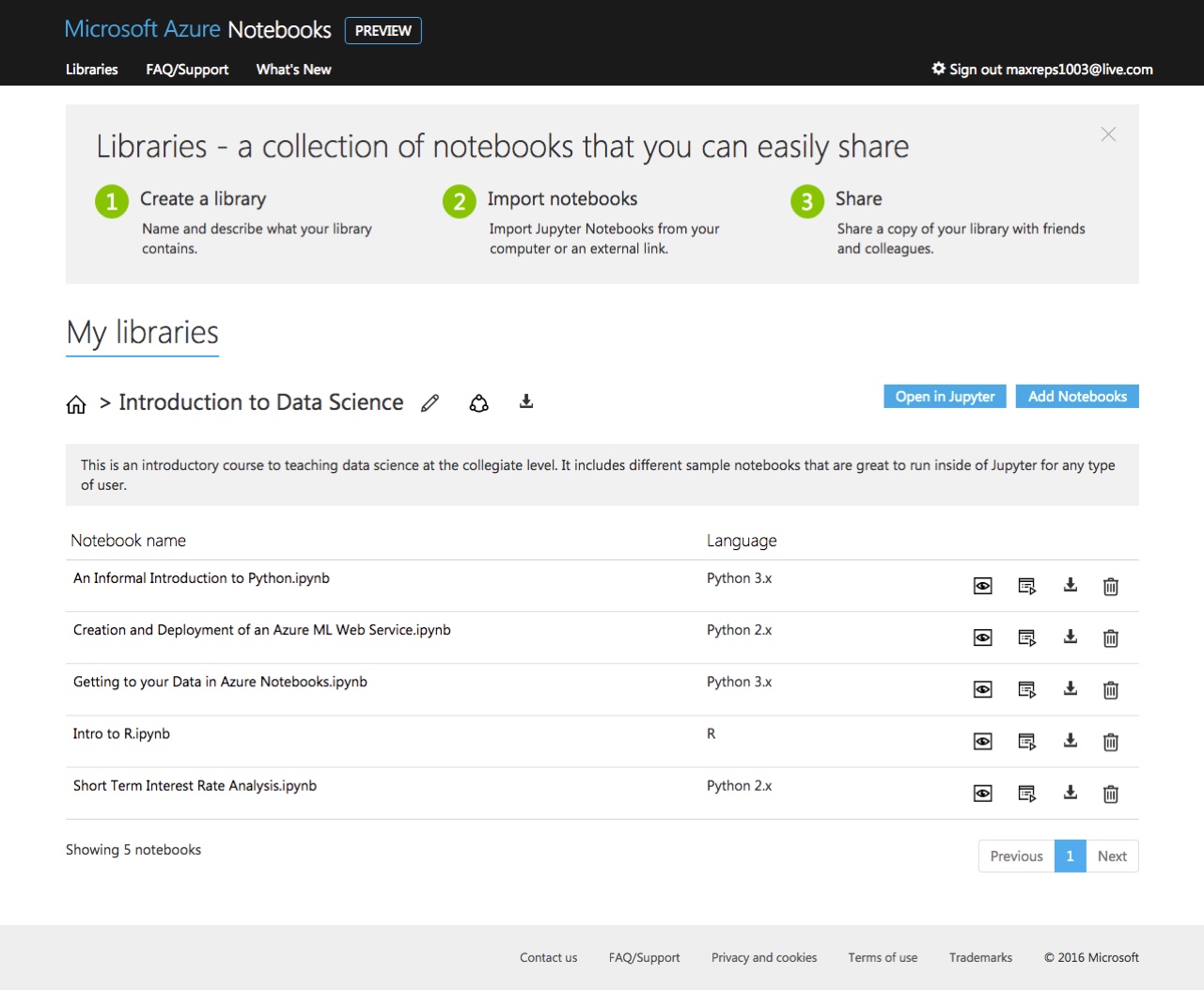Download Intro to R.ipynb

point(1071,740)
